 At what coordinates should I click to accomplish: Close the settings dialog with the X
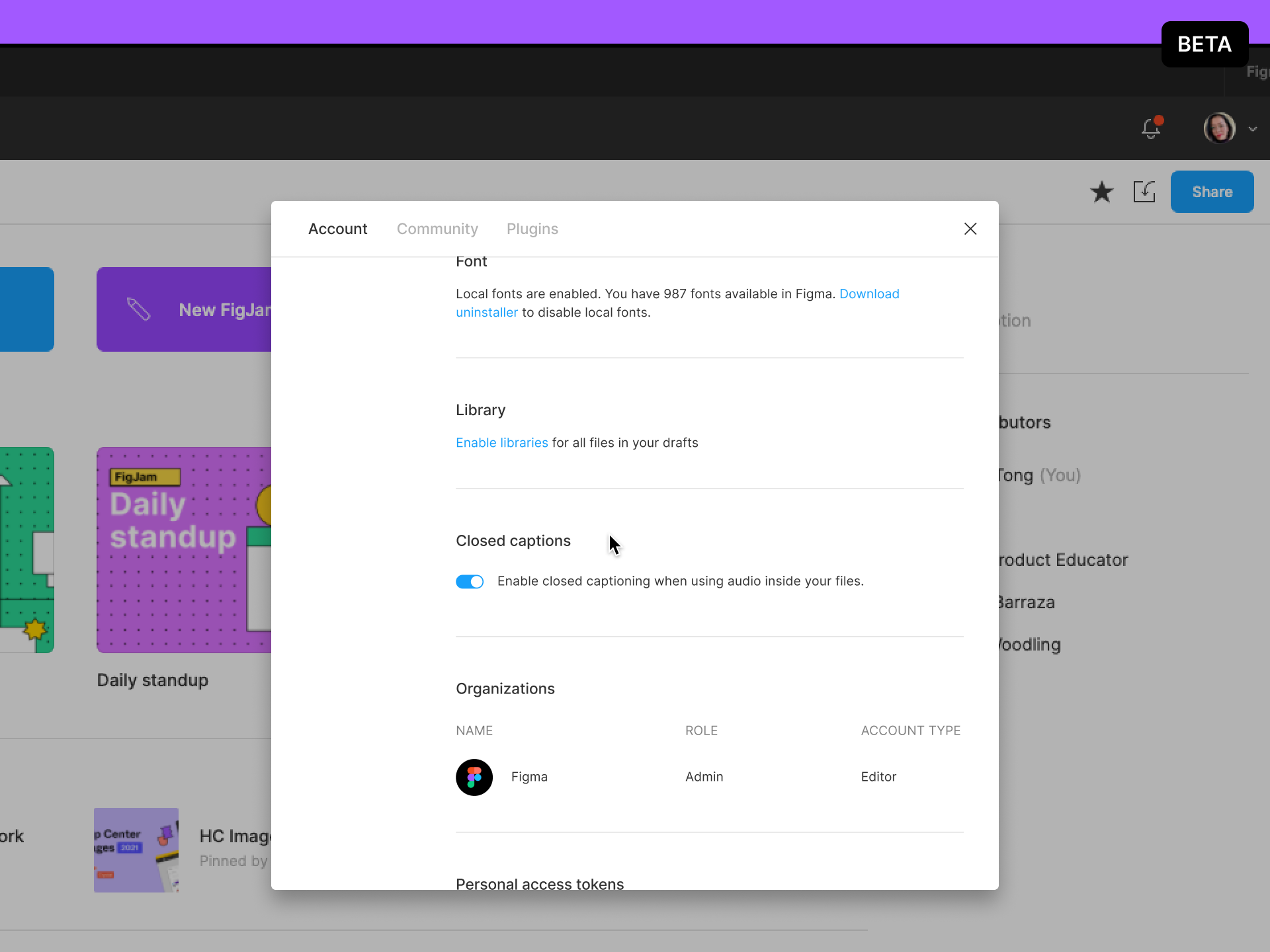tap(970, 229)
